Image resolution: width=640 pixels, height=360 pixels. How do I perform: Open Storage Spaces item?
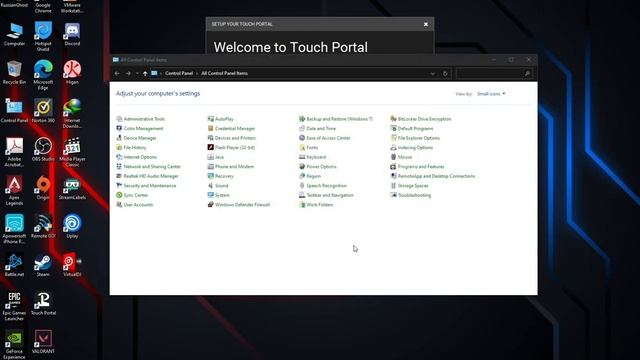[409, 185]
